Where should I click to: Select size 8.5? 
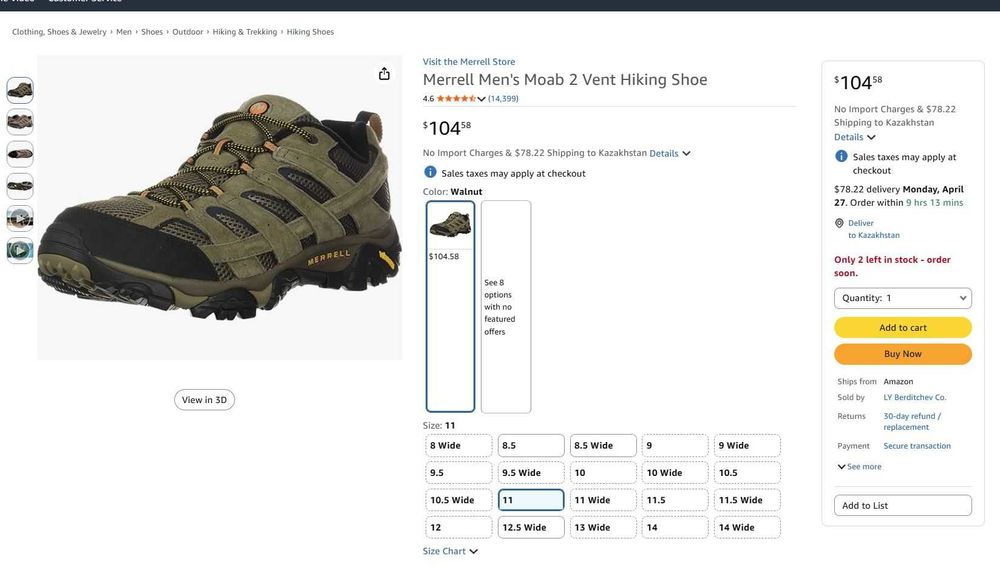531,445
